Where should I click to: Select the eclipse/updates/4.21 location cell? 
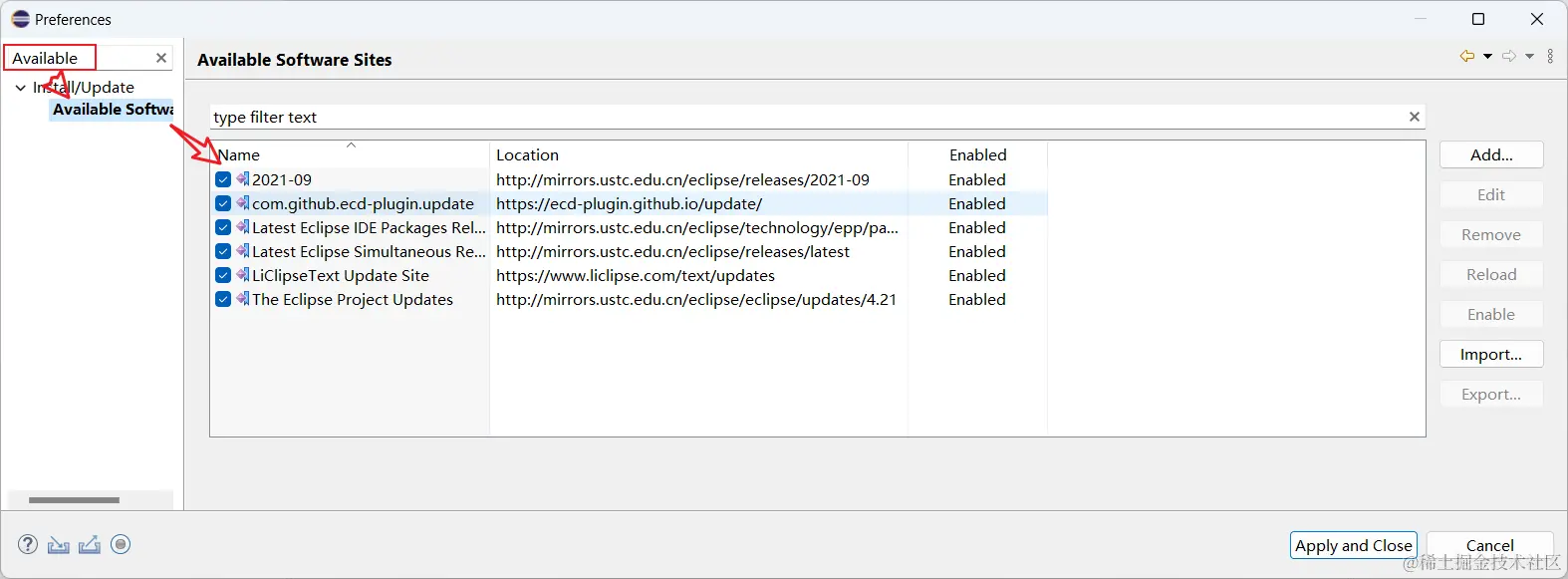point(698,299)
